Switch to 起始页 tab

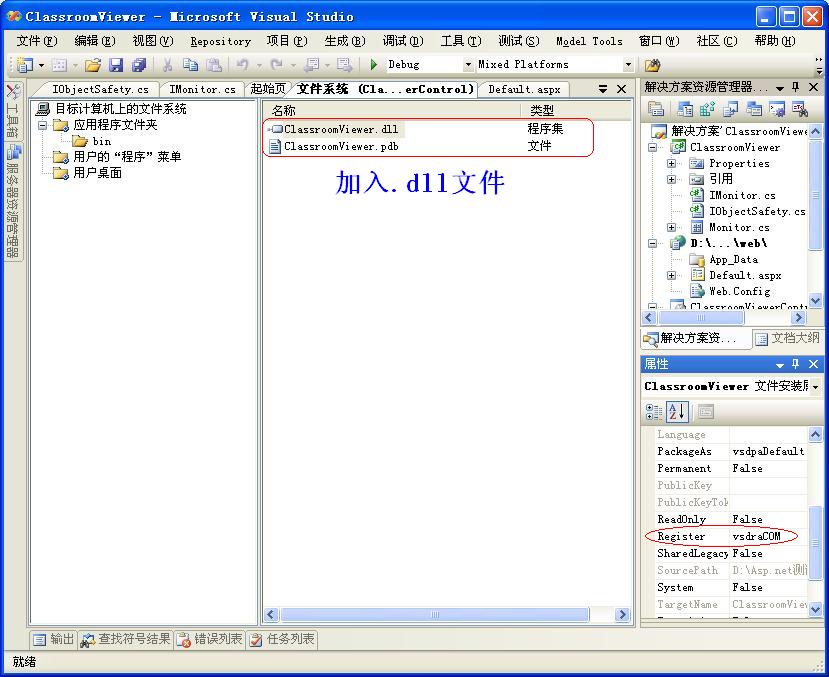(268, 89)
